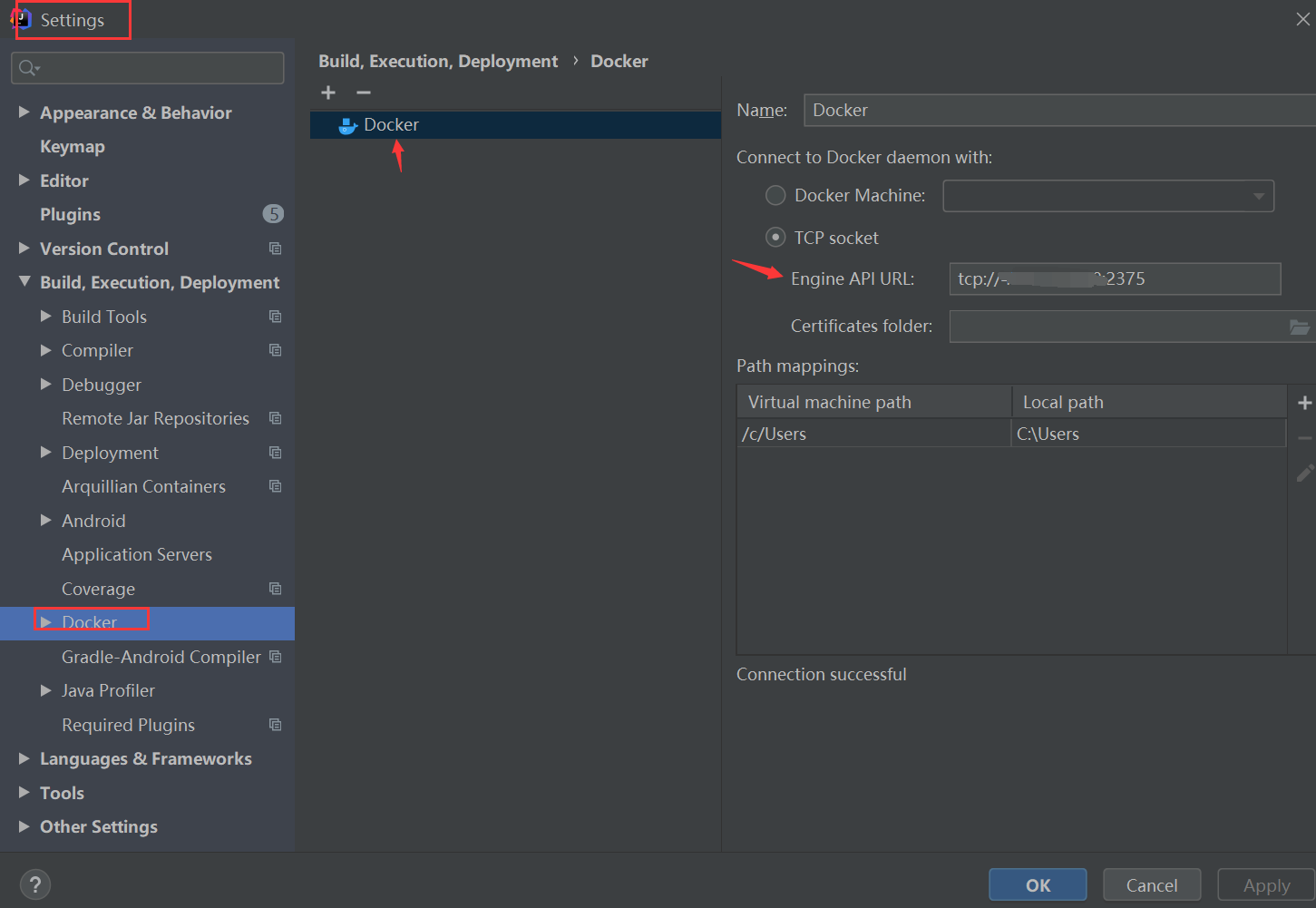Browse for certificates folder icon
1316x908 pixels.
(1300, 327)
